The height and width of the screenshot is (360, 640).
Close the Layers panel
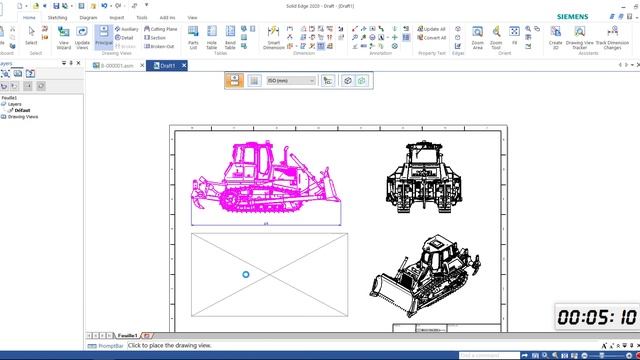78,63
